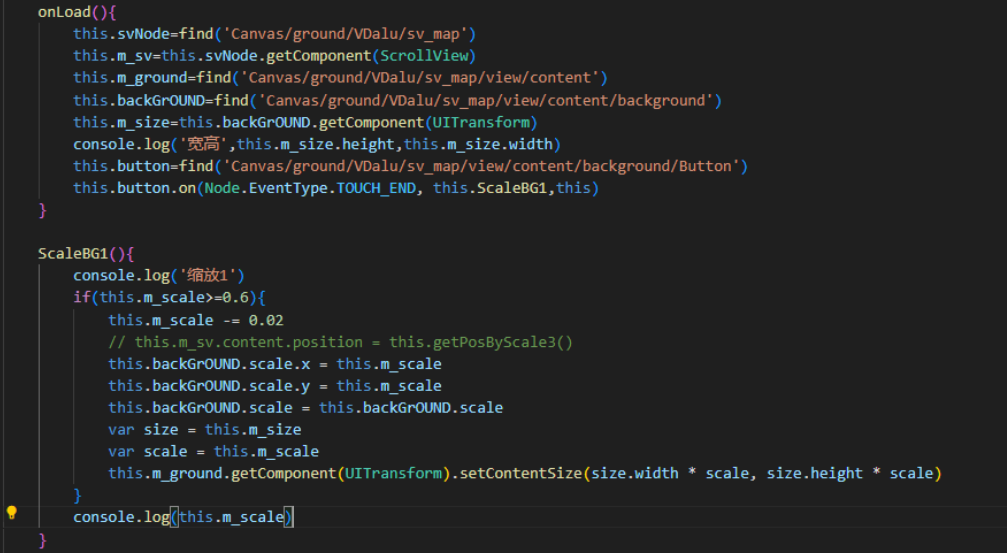Image resolution: width=1007 pixels, height=553 pixels.
Task: Click m_ground in the this.m_ground=find line
Action: [x=152, y=77]
